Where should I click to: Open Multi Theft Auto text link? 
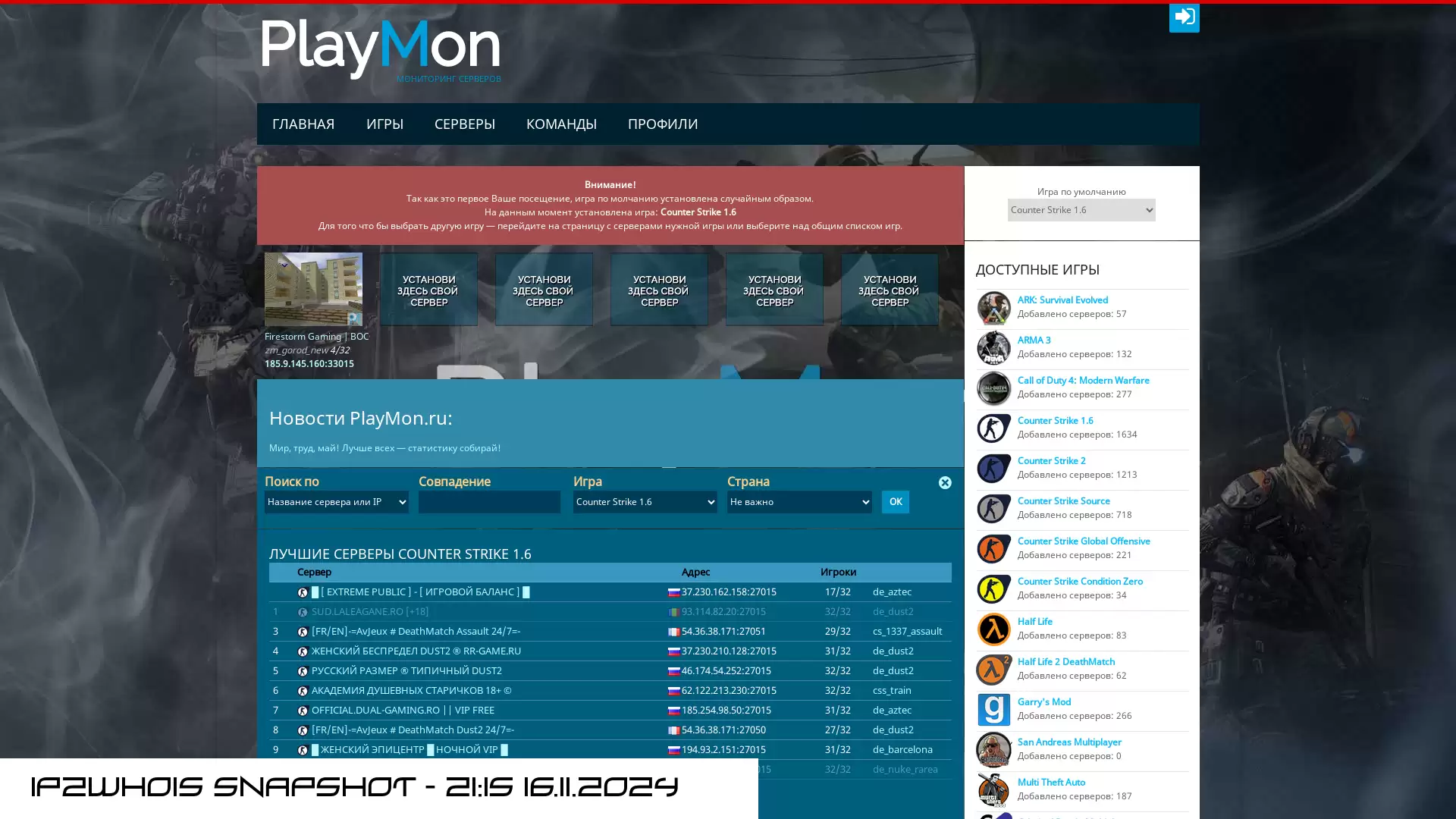[1051, 783]
